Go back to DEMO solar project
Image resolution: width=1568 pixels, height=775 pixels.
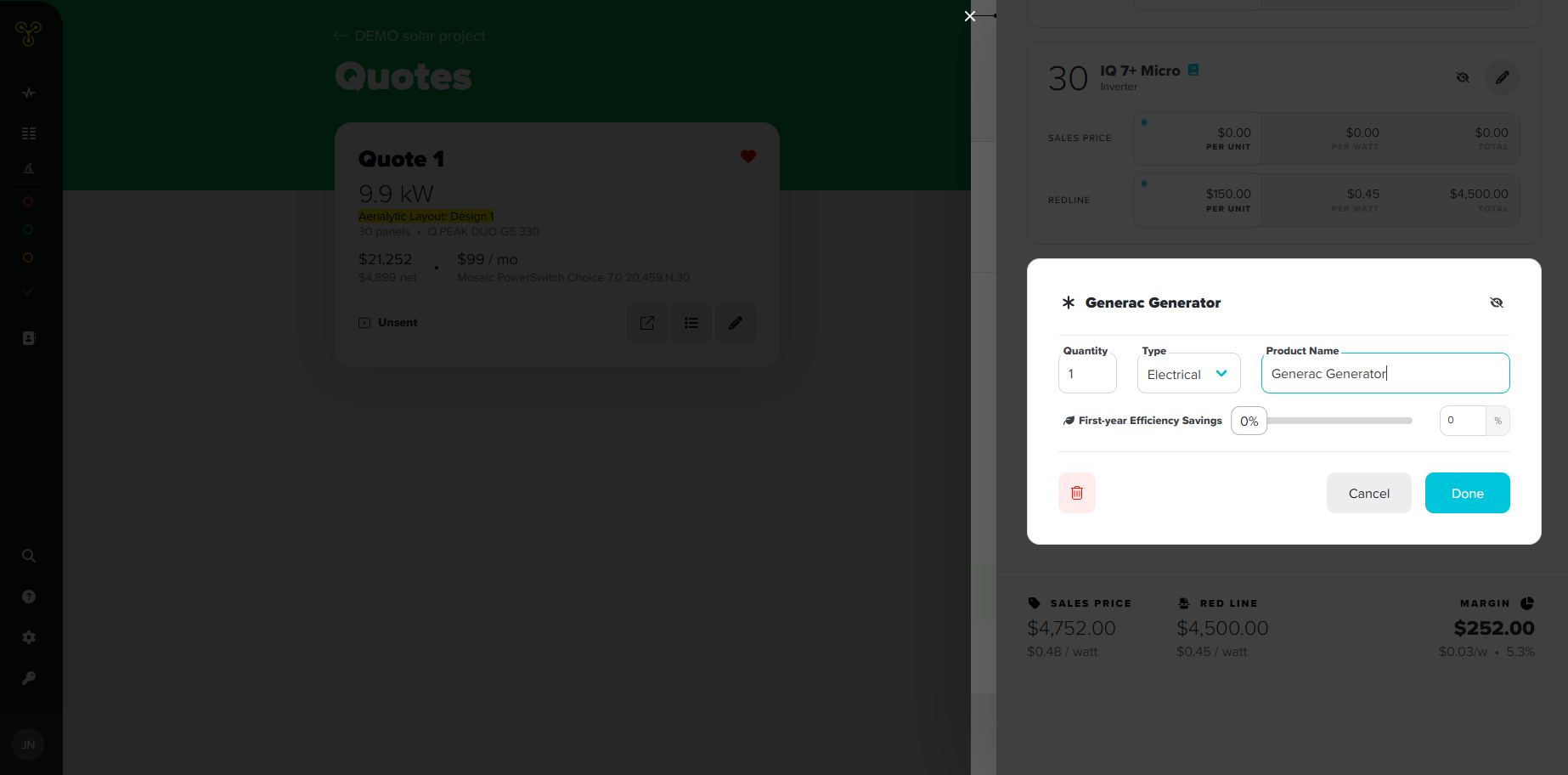[x=410, y=36]
